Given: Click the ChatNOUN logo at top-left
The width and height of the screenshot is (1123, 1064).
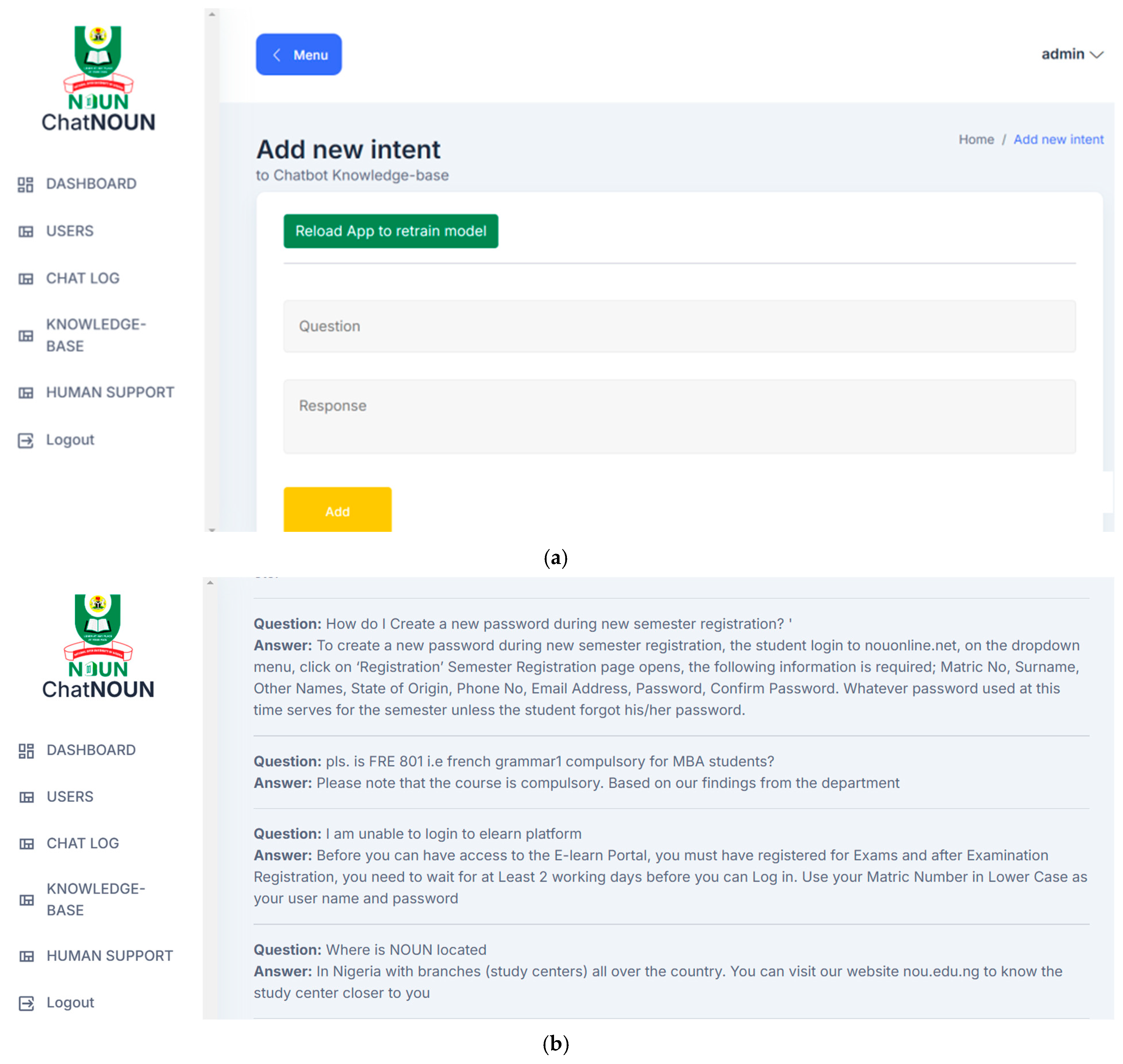Looking at the screenshot, I should pos(98,80).
